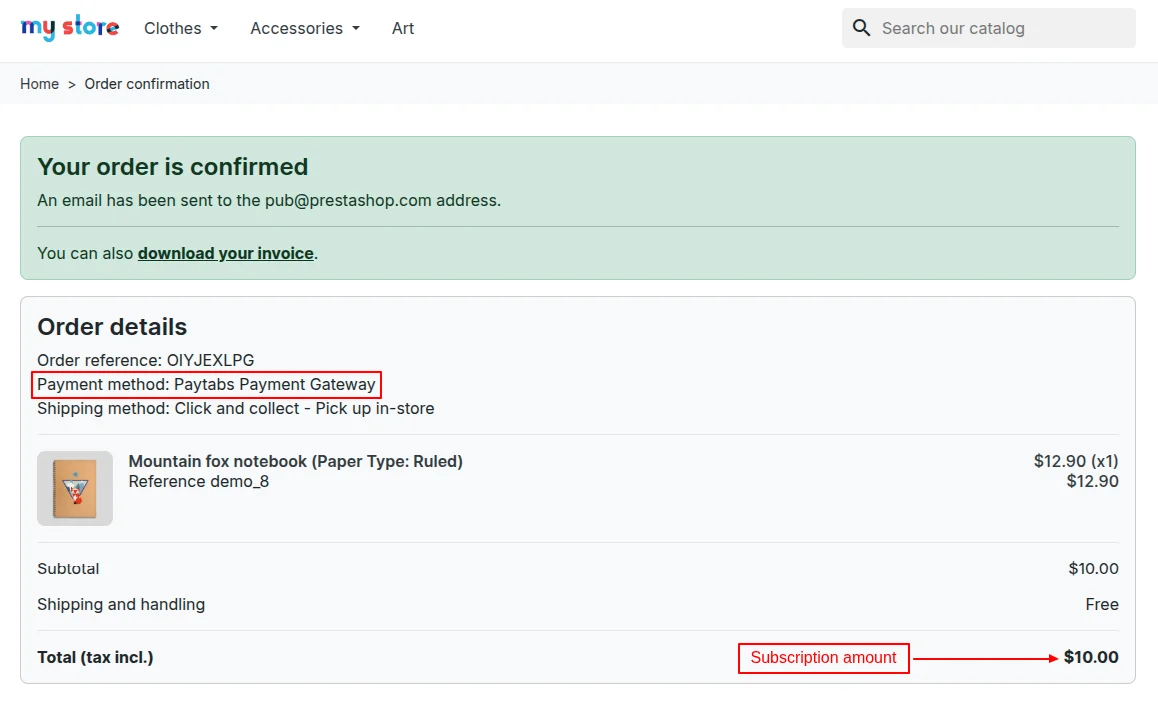The width and height of the screenshot is (1158, 709).
Task: Click Mountain fox notebook product name
Action: [x=295, y=461]
